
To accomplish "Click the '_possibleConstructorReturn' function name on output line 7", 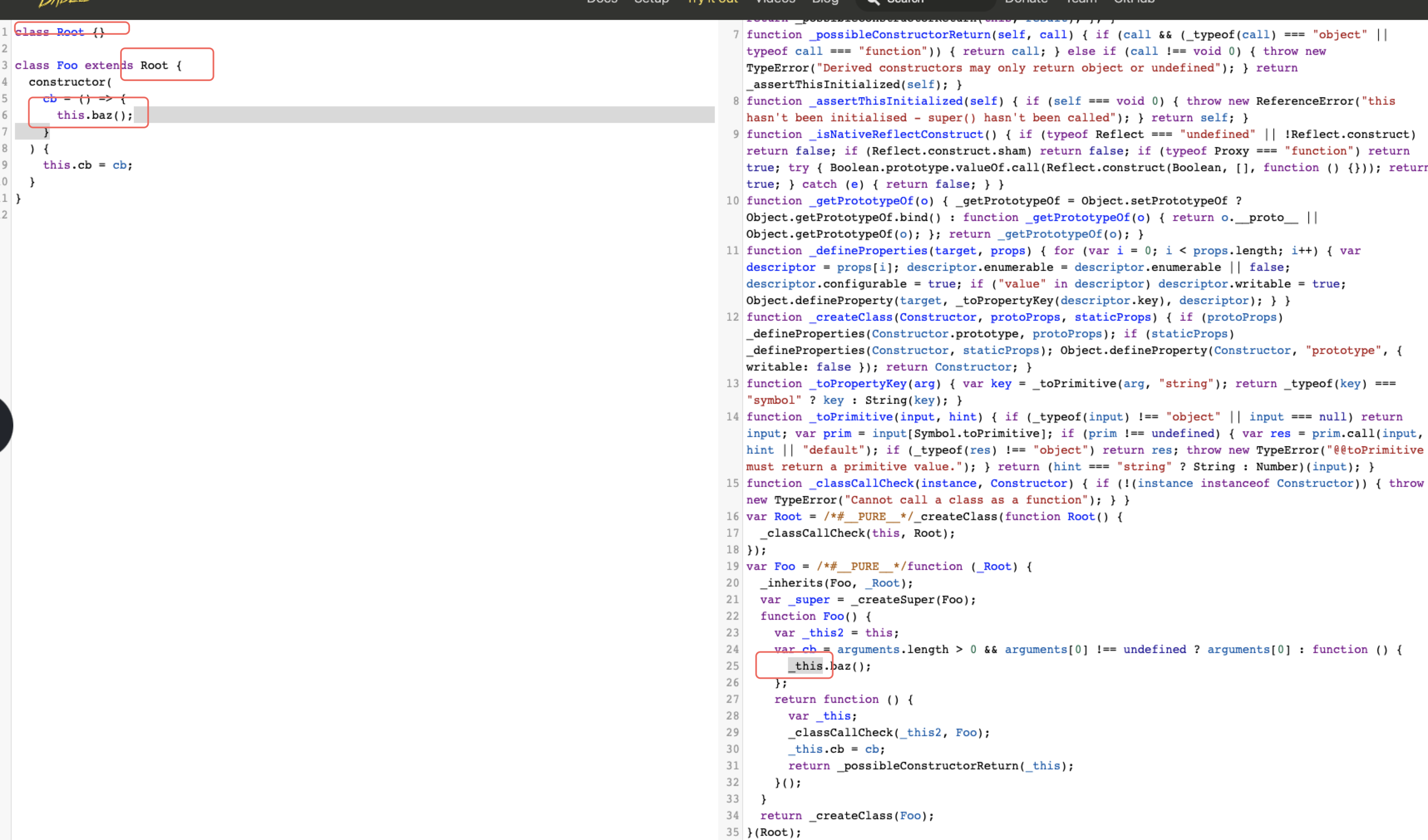I will click(x=900, y=34).
